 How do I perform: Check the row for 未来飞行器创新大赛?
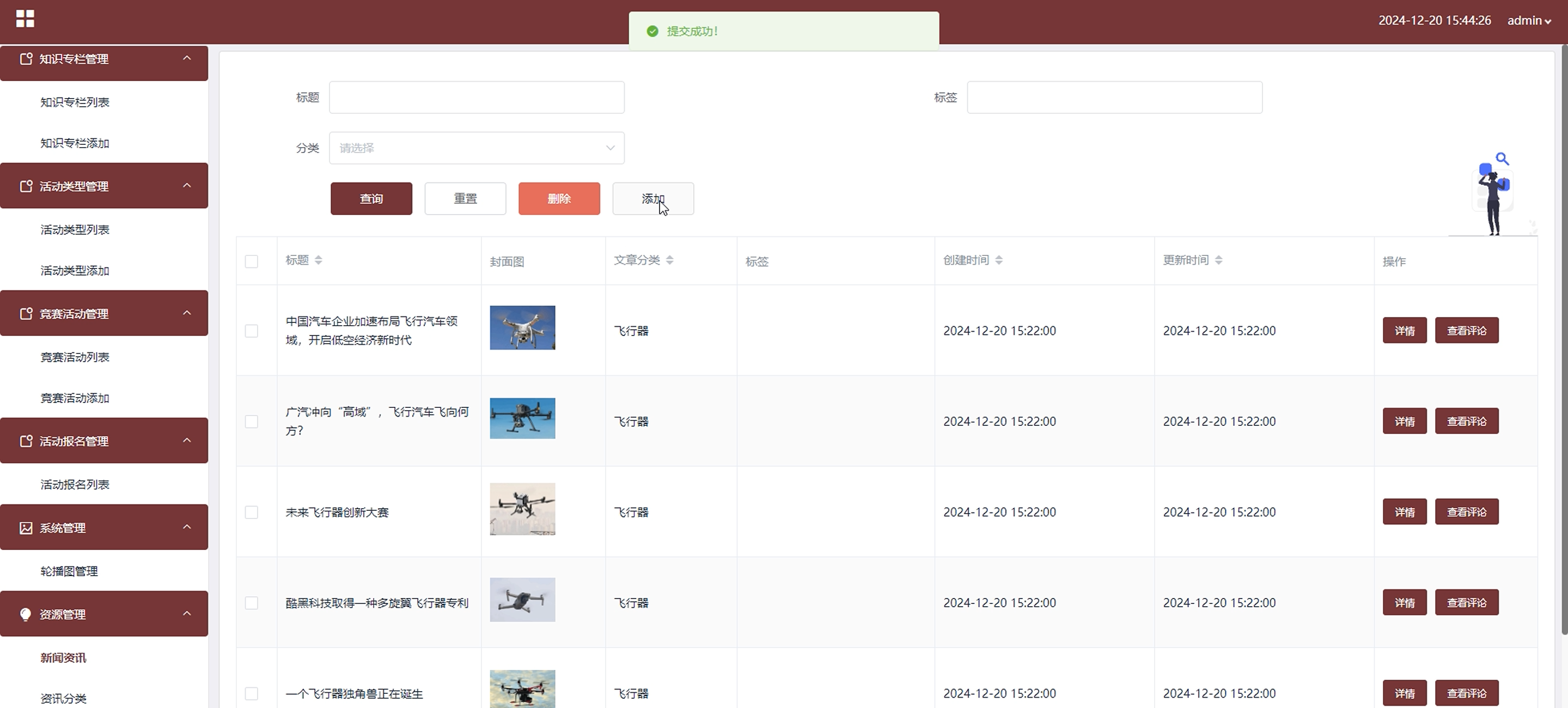(252, 512)
